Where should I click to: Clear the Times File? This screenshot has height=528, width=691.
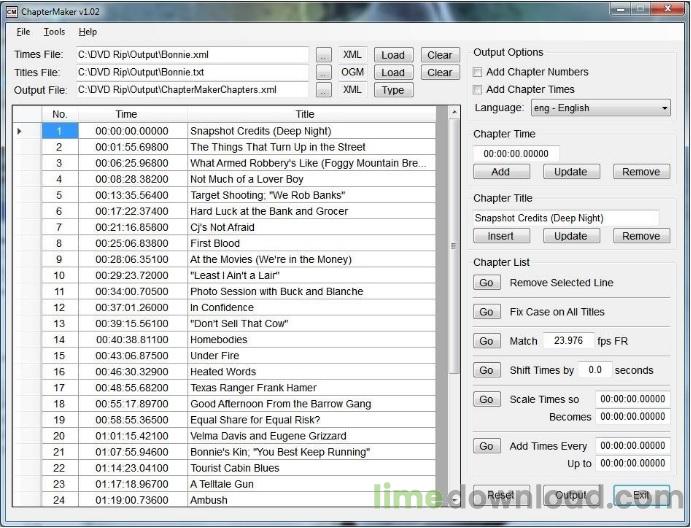tap(440, 55)
